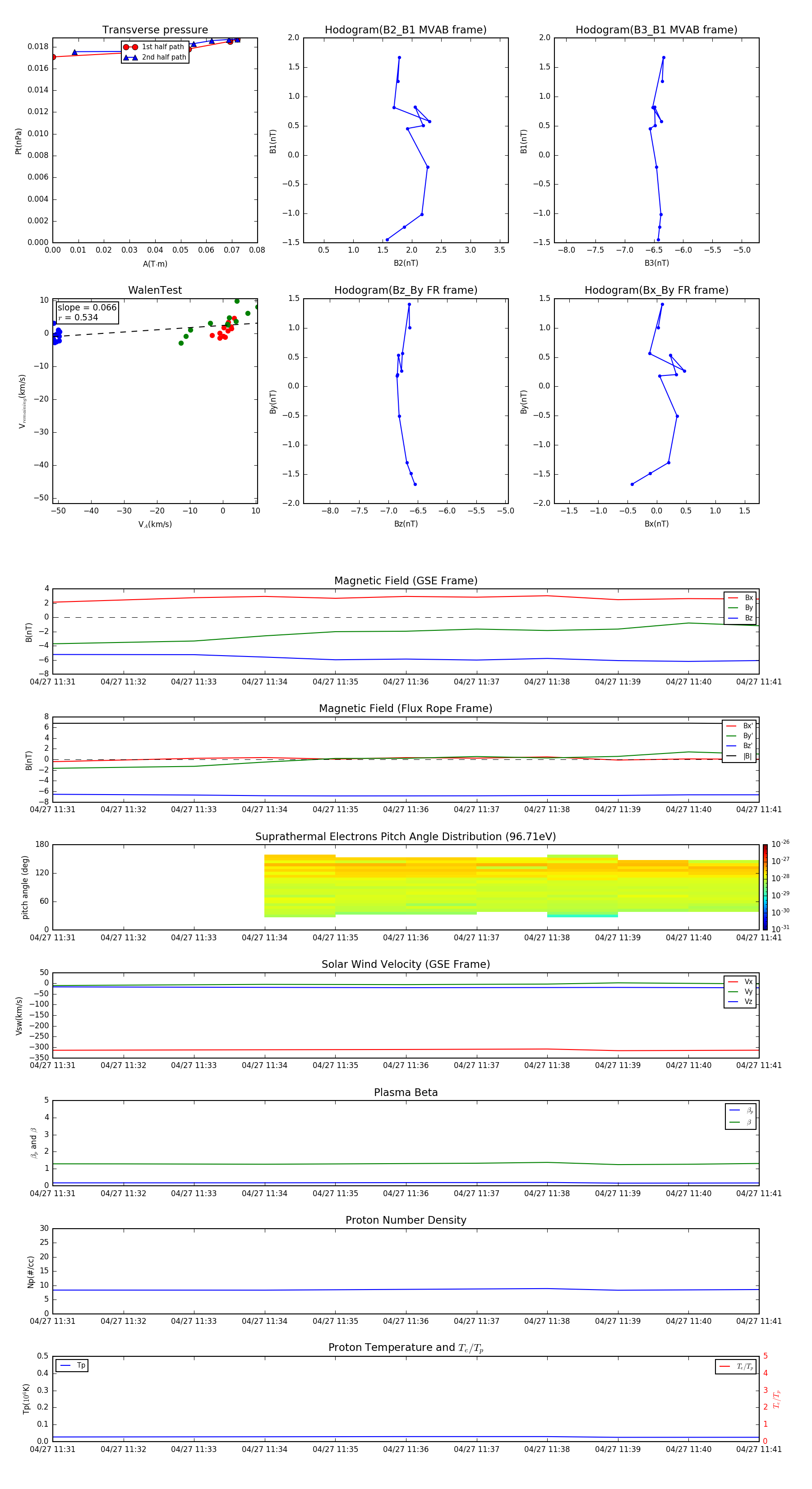812x1489 pixels.
Task: Click the 'WalenTest' plot title
Action: (155, 290)
